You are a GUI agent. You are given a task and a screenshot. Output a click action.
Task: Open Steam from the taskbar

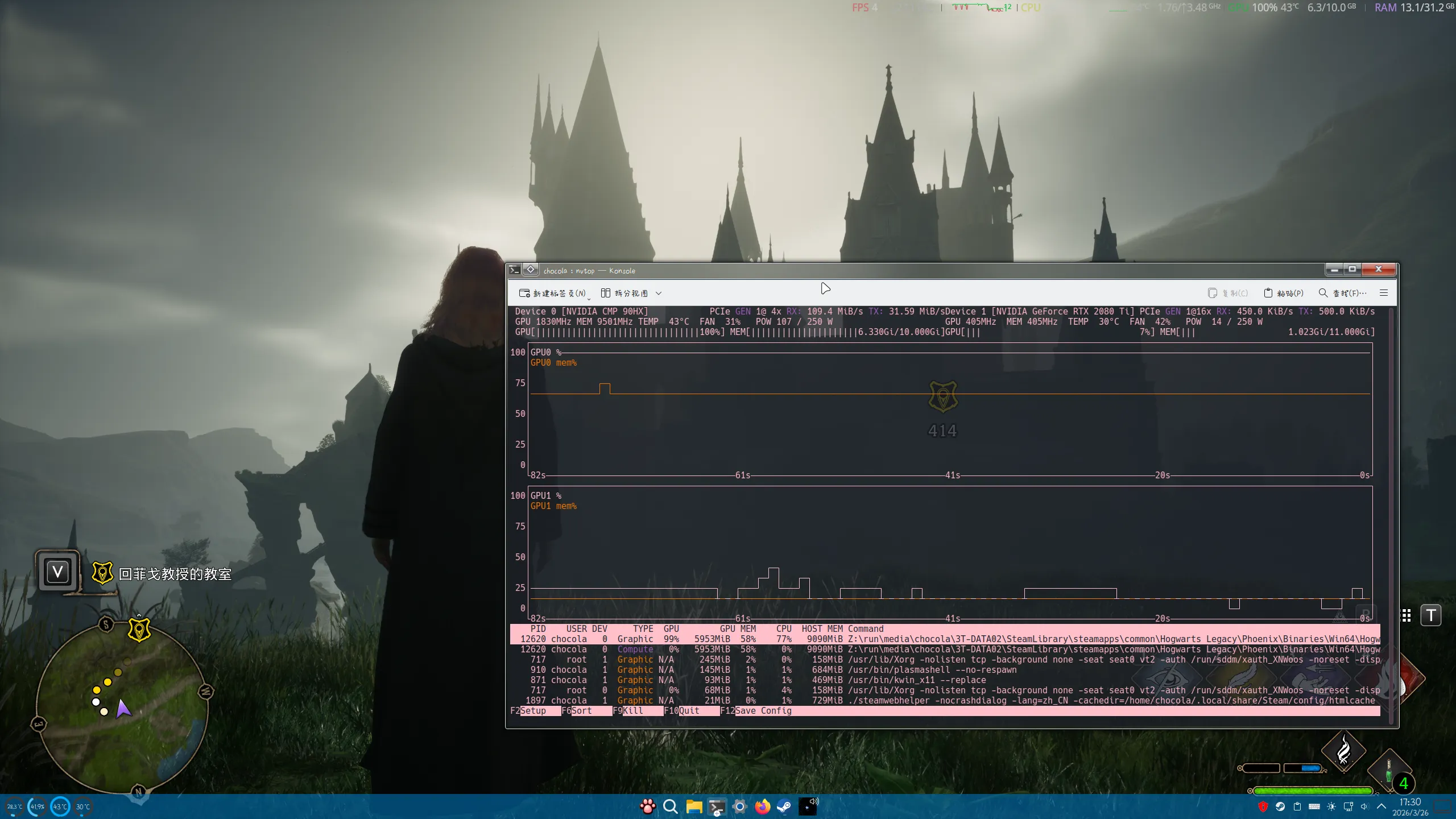click(x=784, y=806)
